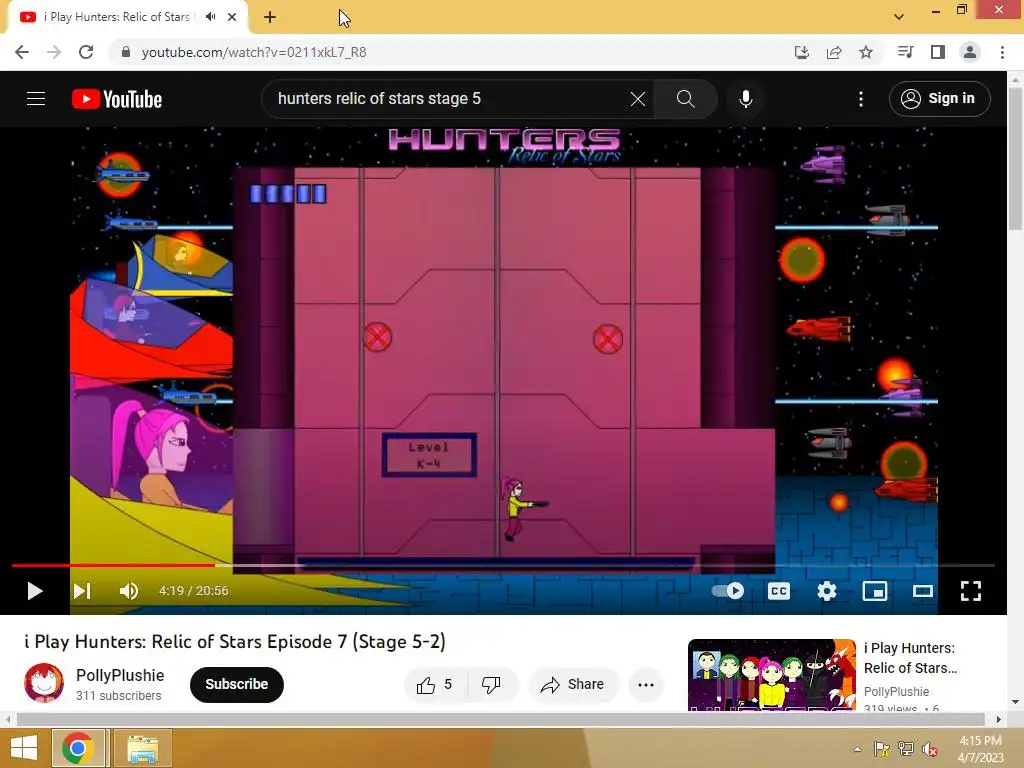1024x768 pixels.
Task: Open YouTube settings three-dot menu
Action: (x=861, y=99)
